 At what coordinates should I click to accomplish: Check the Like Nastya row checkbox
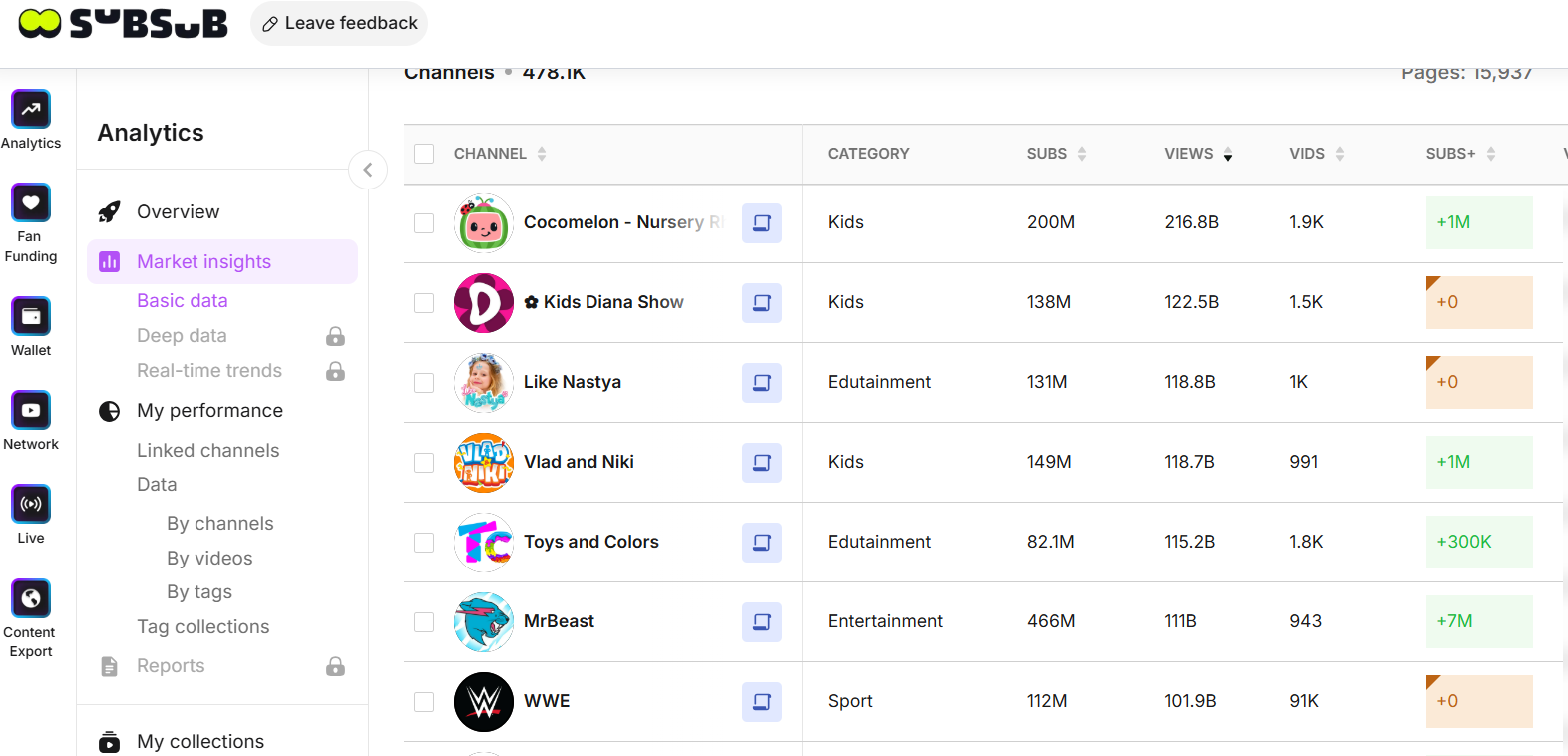point(424,383)
